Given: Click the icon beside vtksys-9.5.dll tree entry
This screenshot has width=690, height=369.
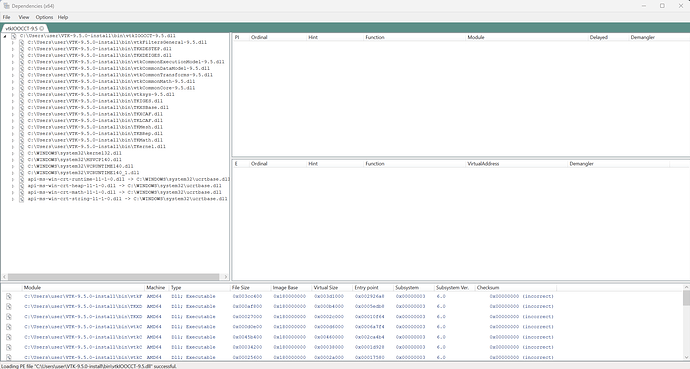Looking at the screenshot, I should pyautogui.click(x=22, y=95).
